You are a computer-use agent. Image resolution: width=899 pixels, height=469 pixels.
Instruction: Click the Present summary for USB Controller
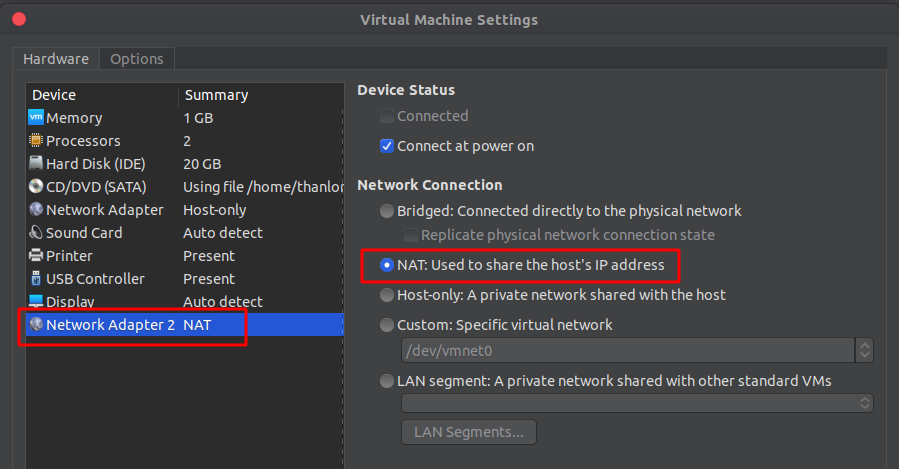click(x=209, y=279)
